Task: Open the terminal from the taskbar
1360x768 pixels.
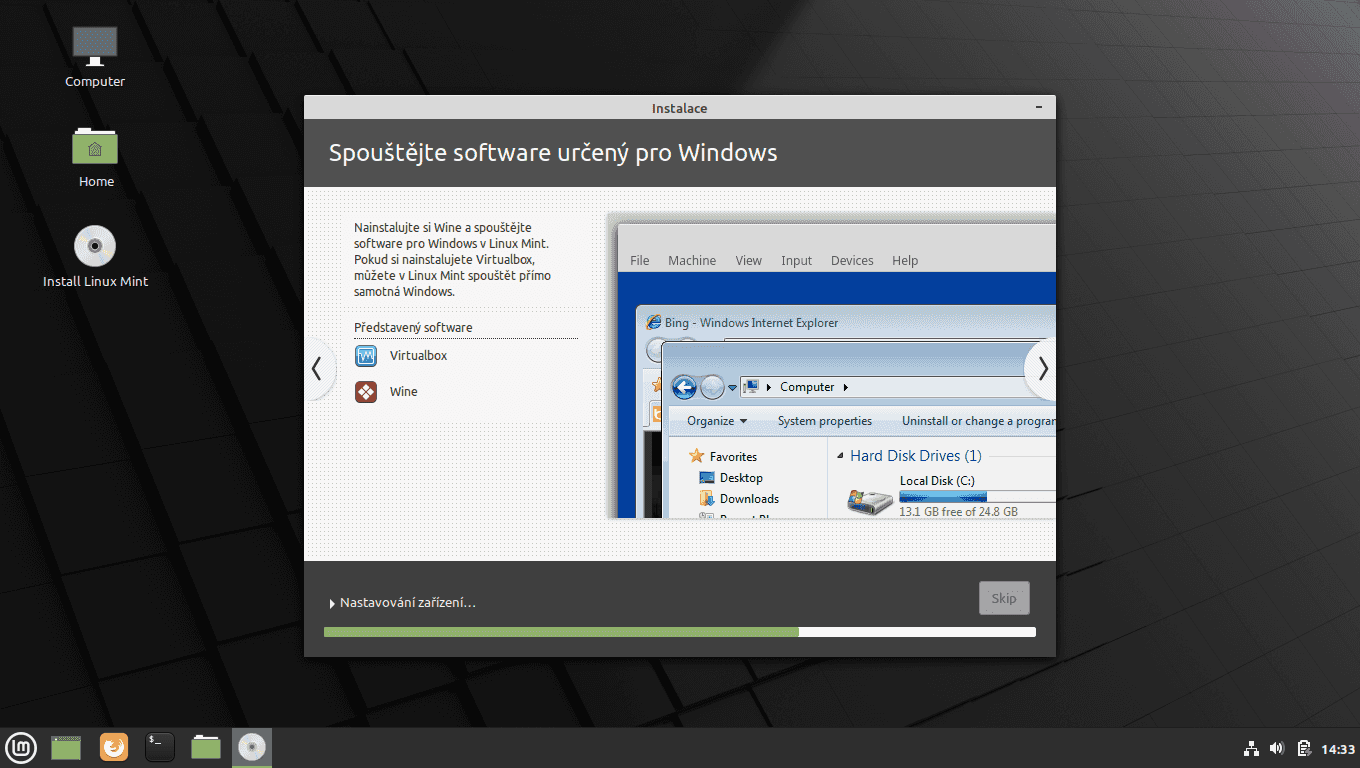Action: [x=159, y=747]
